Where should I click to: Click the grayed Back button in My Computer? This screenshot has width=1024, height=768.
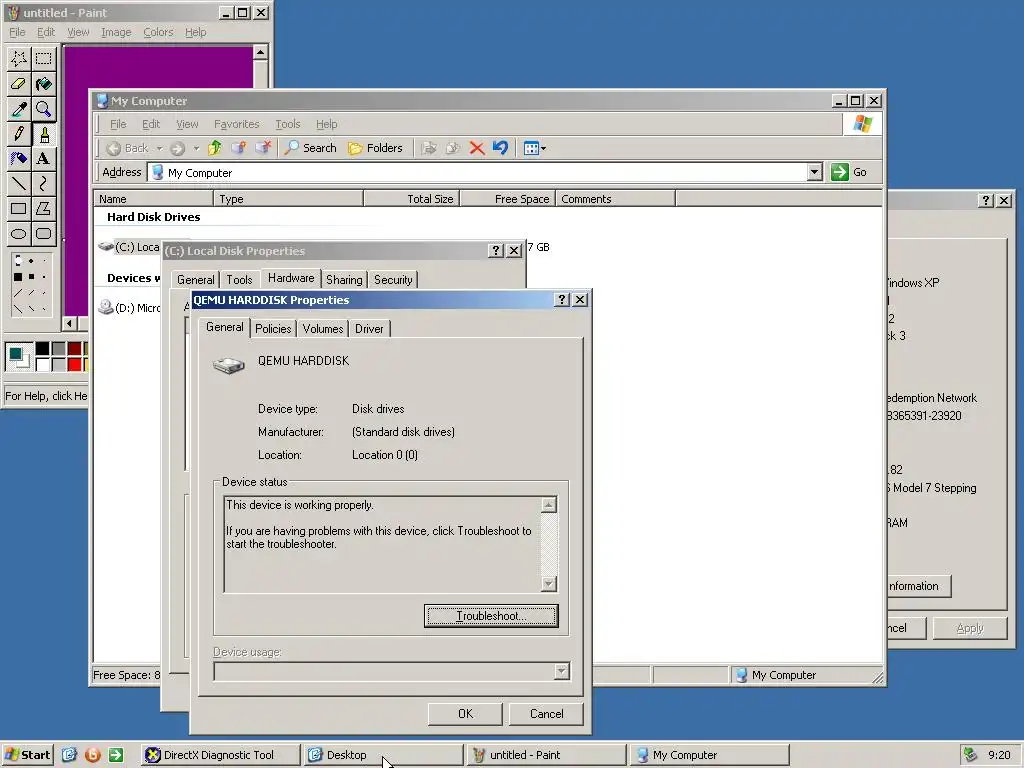pyautogui.click(x=127, y=148)
